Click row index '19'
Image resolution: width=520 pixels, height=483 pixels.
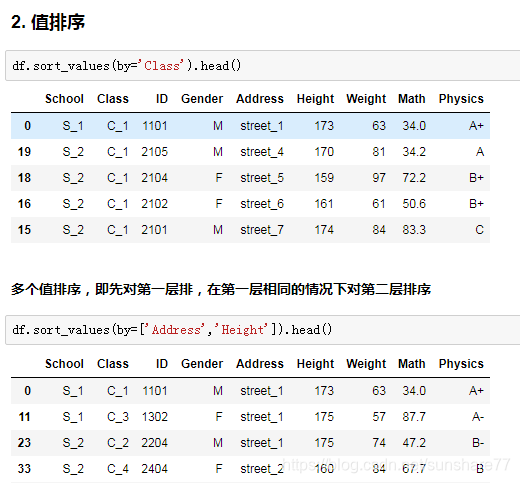coord(24,152)
